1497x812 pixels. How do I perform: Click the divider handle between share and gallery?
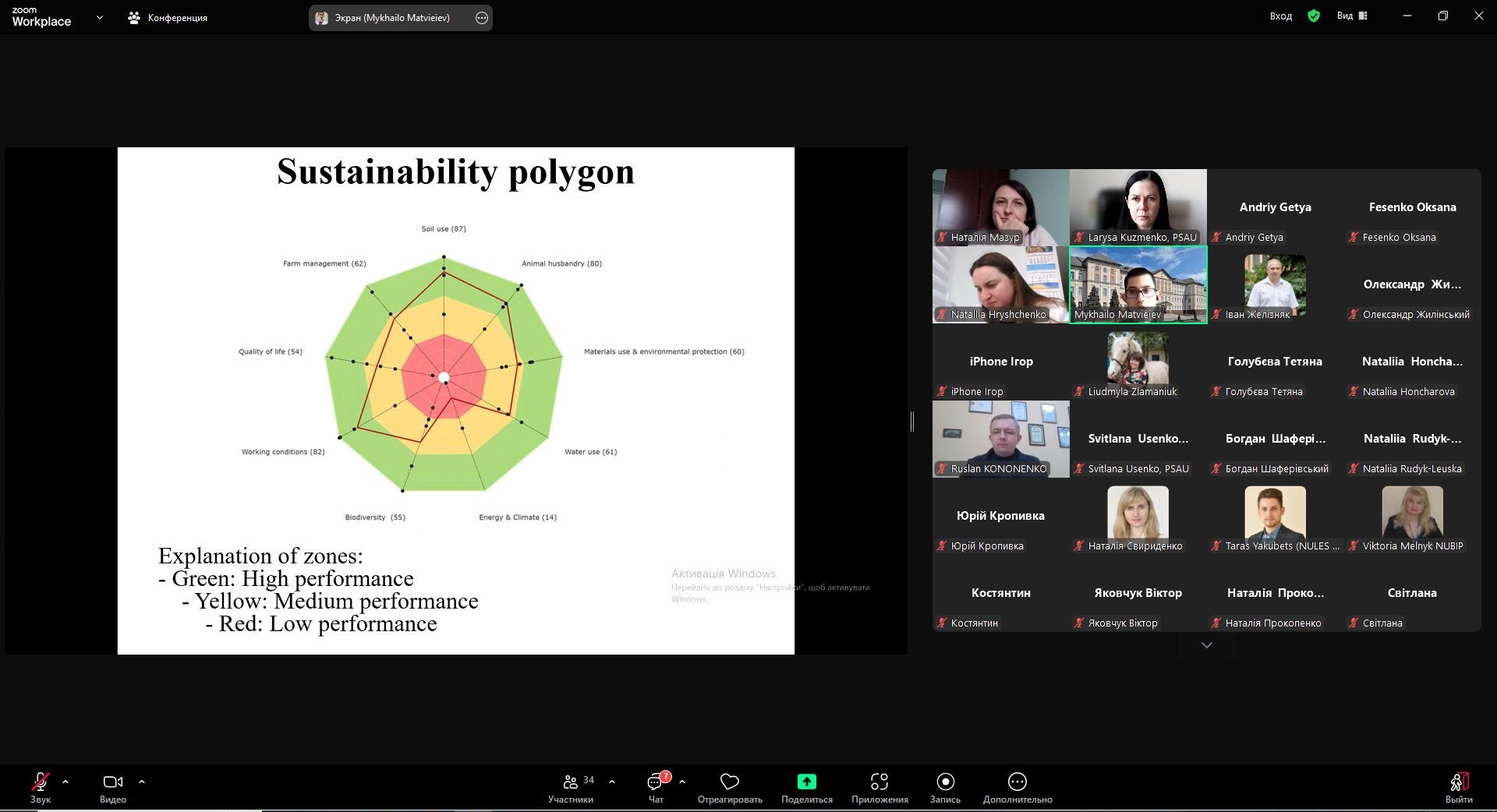(x=912, y=421)
